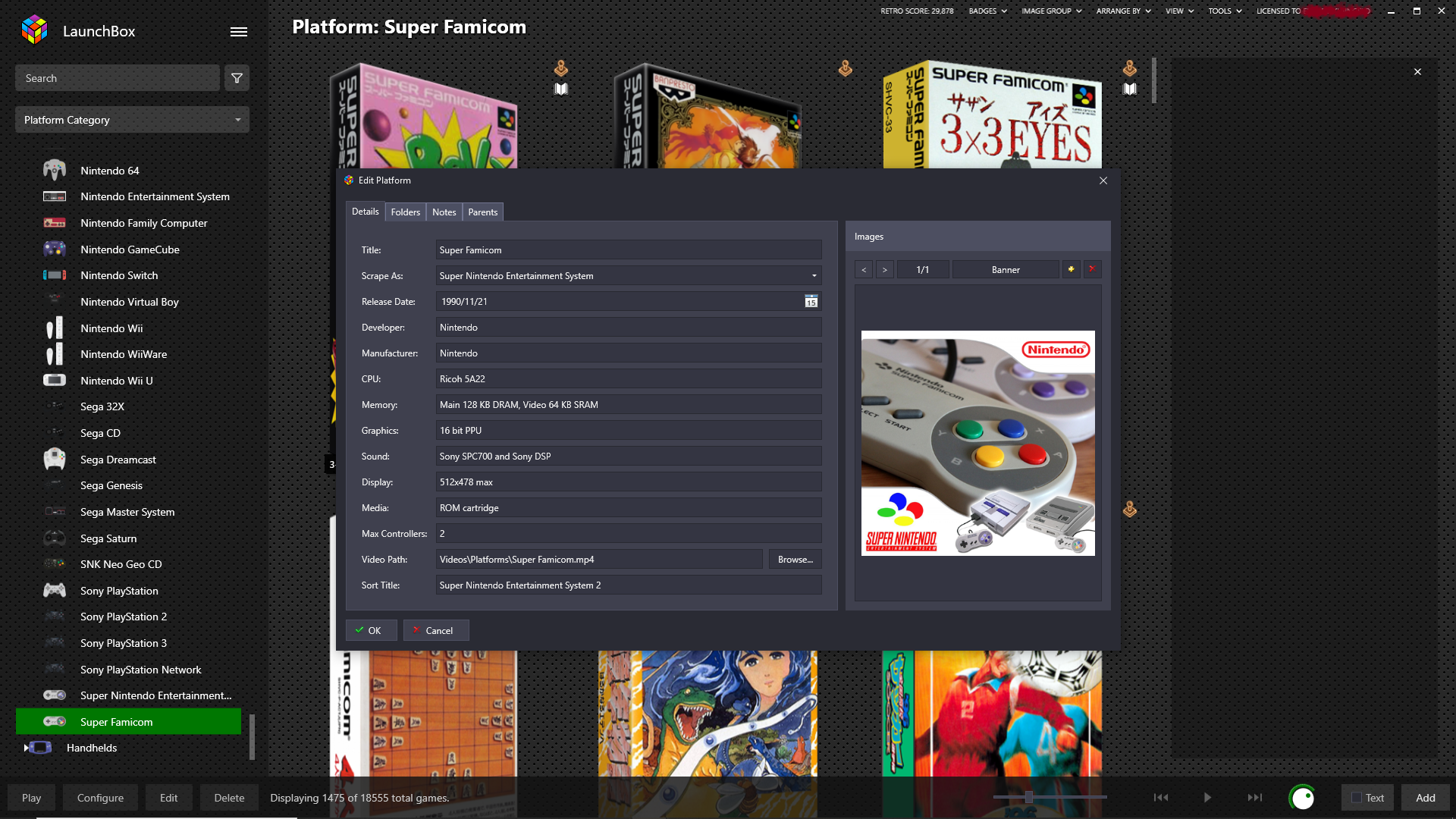Adjust the box size zoom slider
This screenshot has height=819, width=1456.
click(x=1028, y=797)
